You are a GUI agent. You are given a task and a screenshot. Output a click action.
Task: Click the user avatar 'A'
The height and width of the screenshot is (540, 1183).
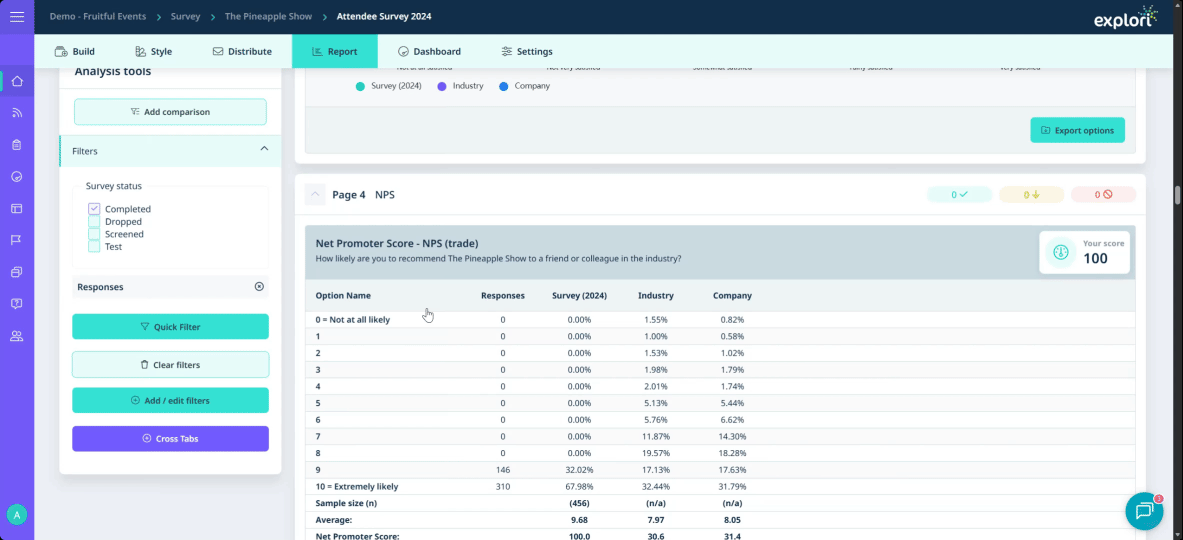[16, 514]
